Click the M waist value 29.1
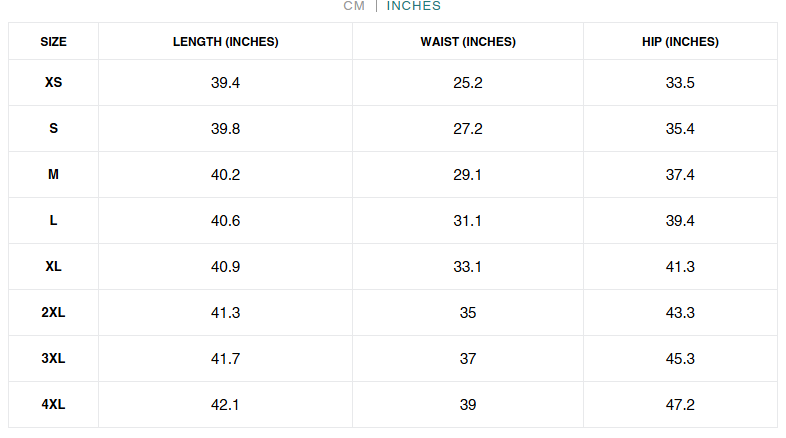 tap(468, 175)
